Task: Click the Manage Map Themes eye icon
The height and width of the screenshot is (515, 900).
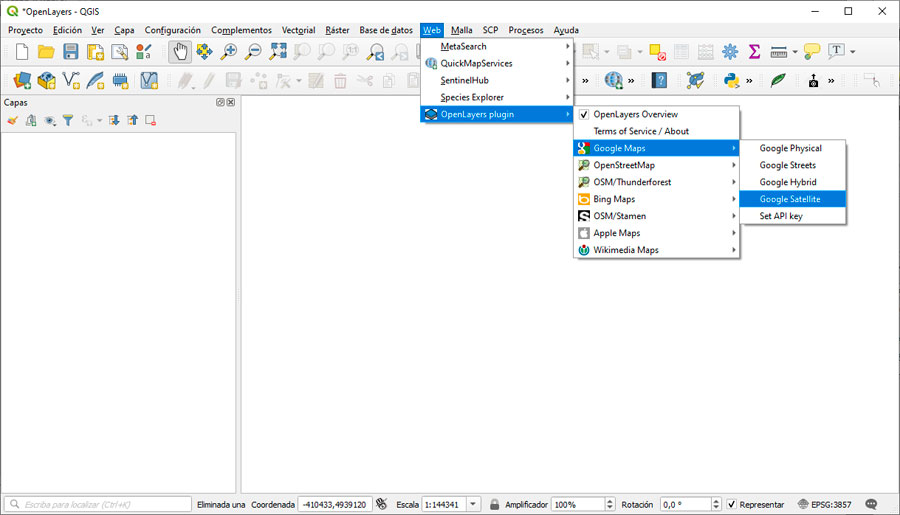Action: [50, 120]
